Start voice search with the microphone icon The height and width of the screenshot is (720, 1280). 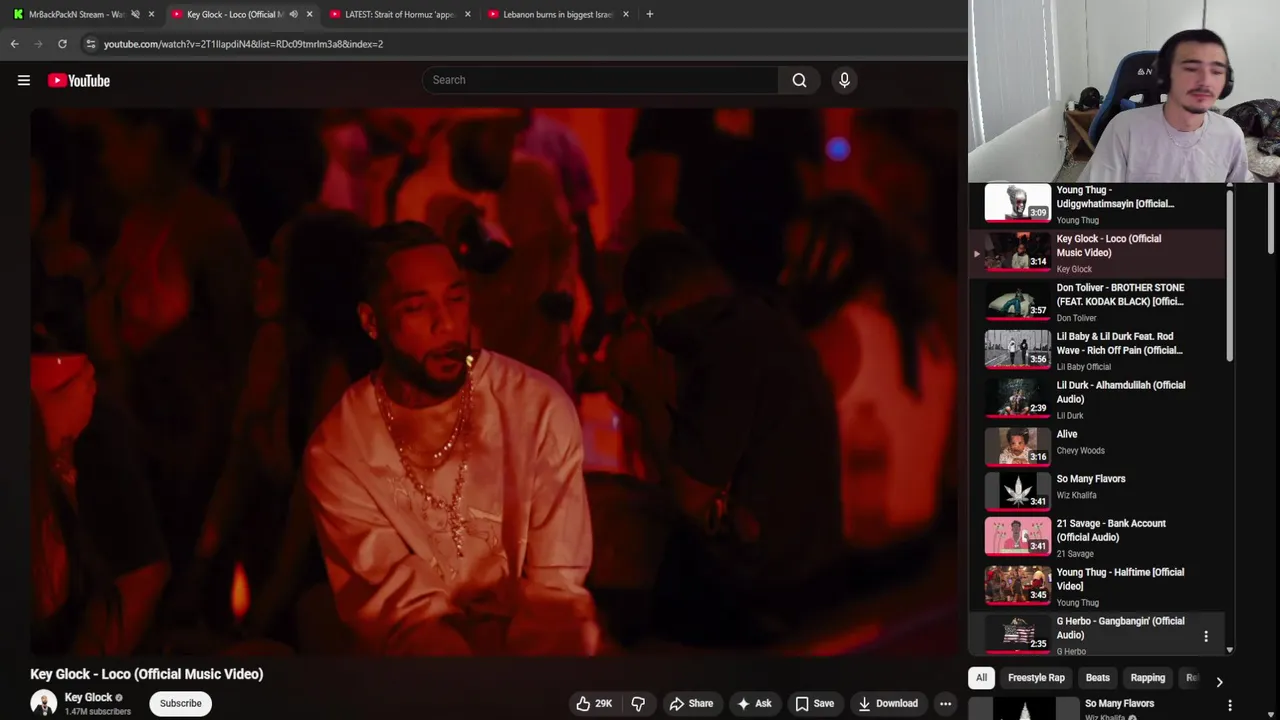[x=844, y=80]
